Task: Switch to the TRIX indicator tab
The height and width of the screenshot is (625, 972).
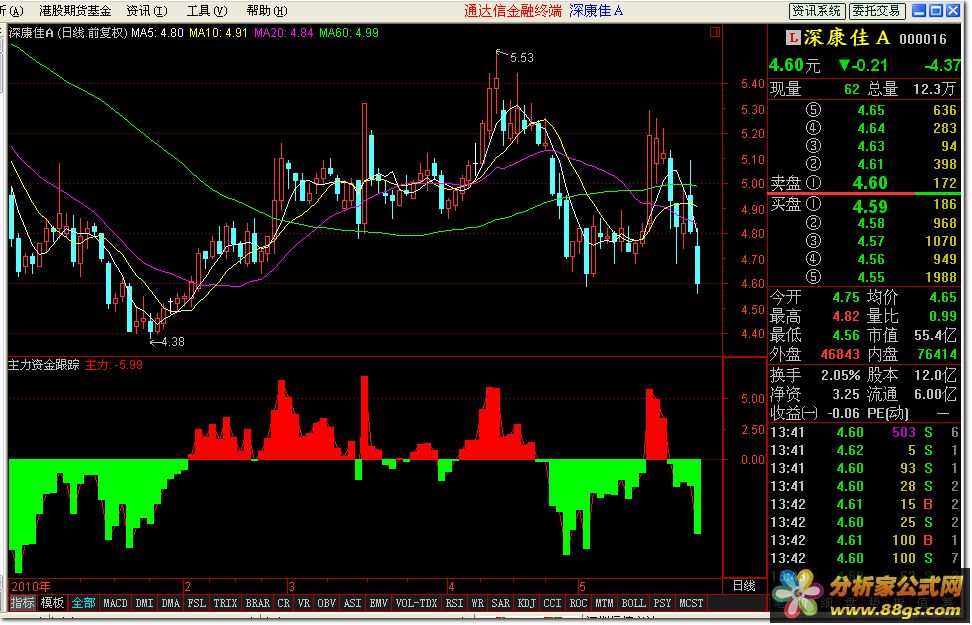Action: (x=226, y=603)
